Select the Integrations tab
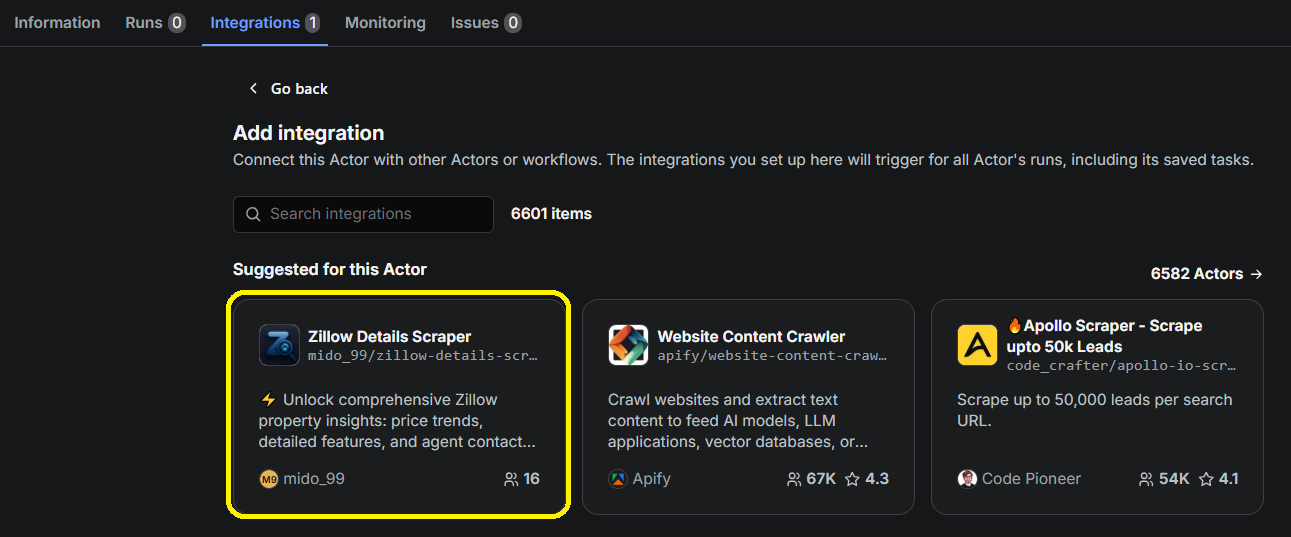Image resolution: width=1291 pixels, height=537 pixels. coord(265,22)
